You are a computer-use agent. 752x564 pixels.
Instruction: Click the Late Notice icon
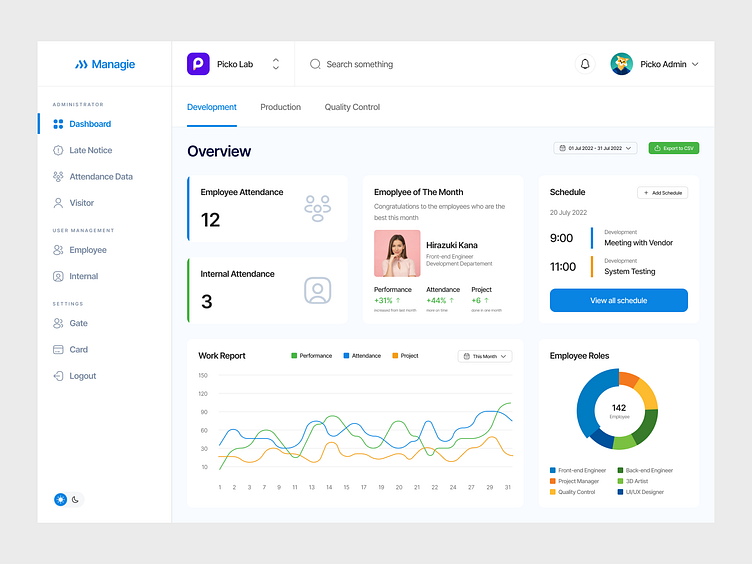coord(58,150)
